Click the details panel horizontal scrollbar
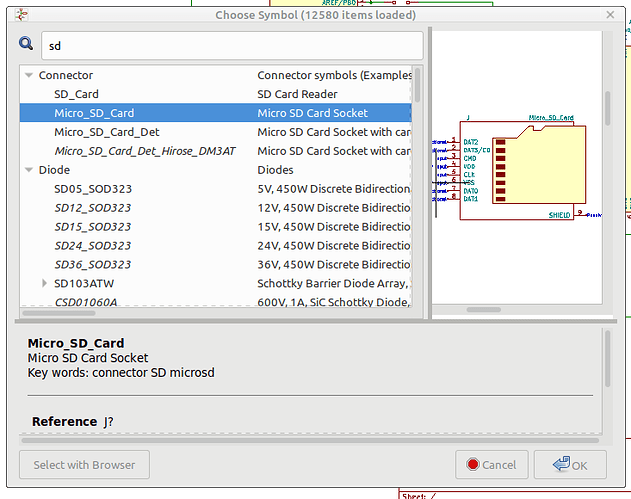The image size is (631, 499). pos(310,441)
